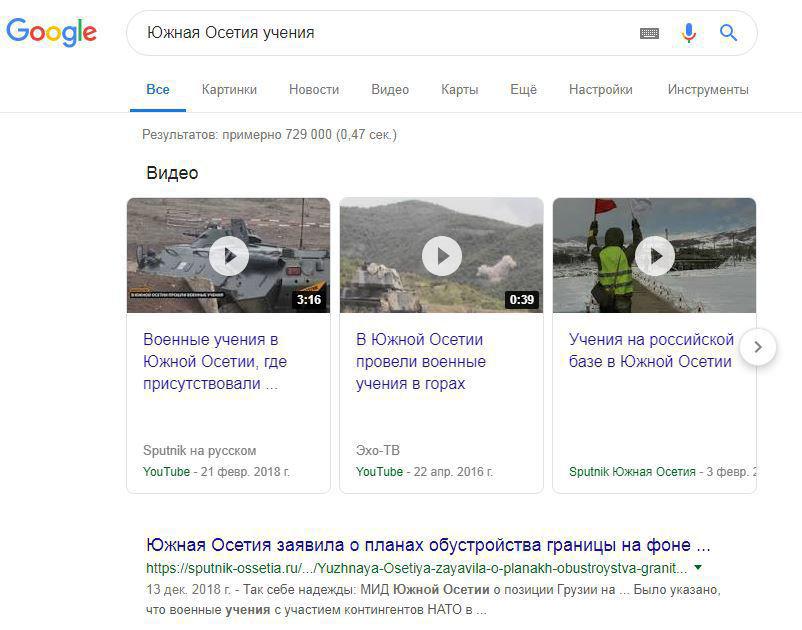Viewport: 802px width, 630px height.
Task: Play the video with flag signalman
Action: click(655, 256)
